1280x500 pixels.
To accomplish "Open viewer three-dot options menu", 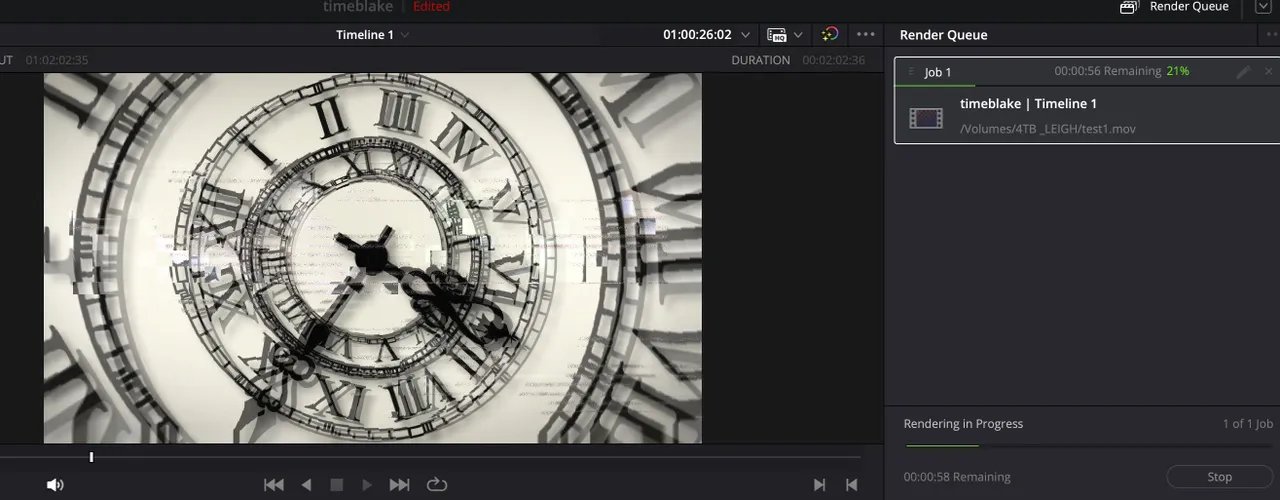I will [866, 35].
